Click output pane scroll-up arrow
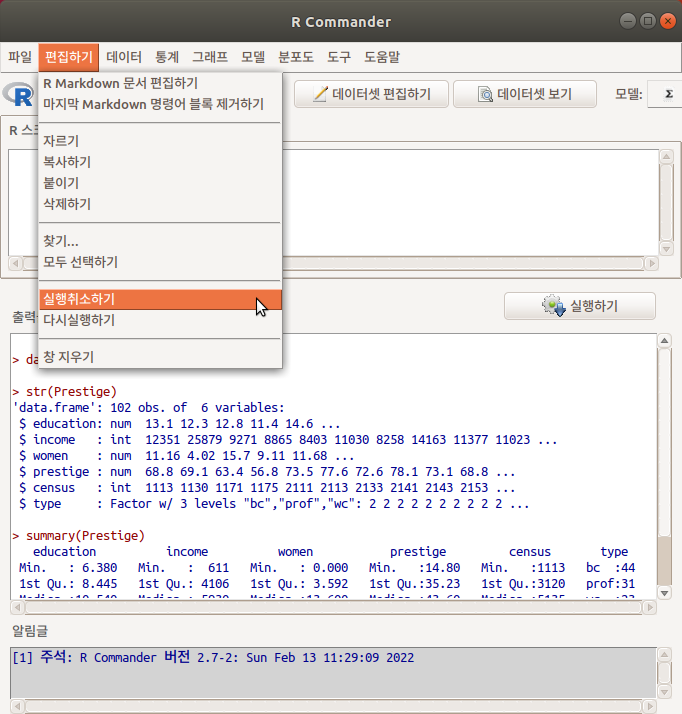This screenshot has height=714, width=682. click(665, 341)
